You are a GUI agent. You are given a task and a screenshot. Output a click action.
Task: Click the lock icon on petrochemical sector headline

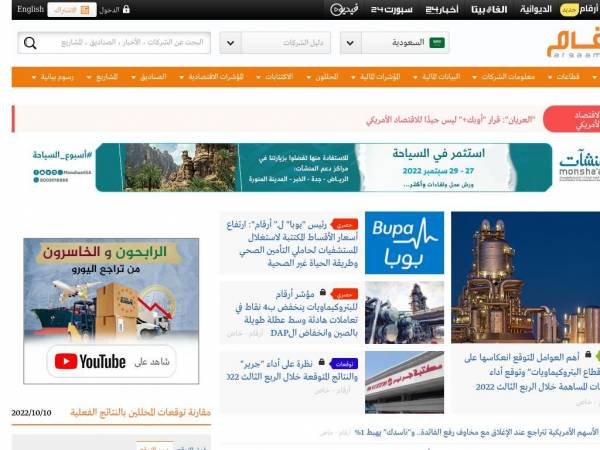(588, 355)
